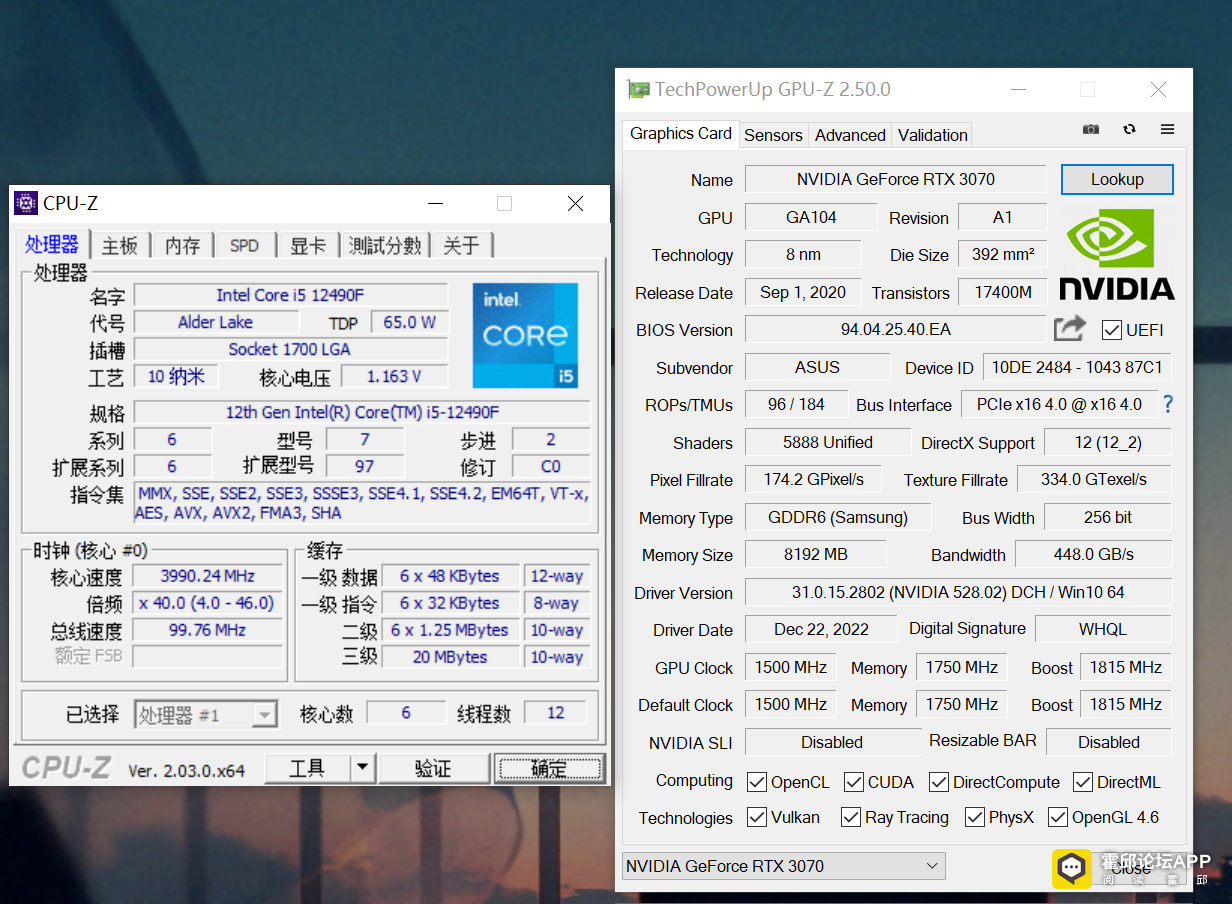Viewport: 1232px width, 904px height.
Task: Open the 主板 tab in CPU-Z
Action: pyautogui.click(x=120, y=246)
